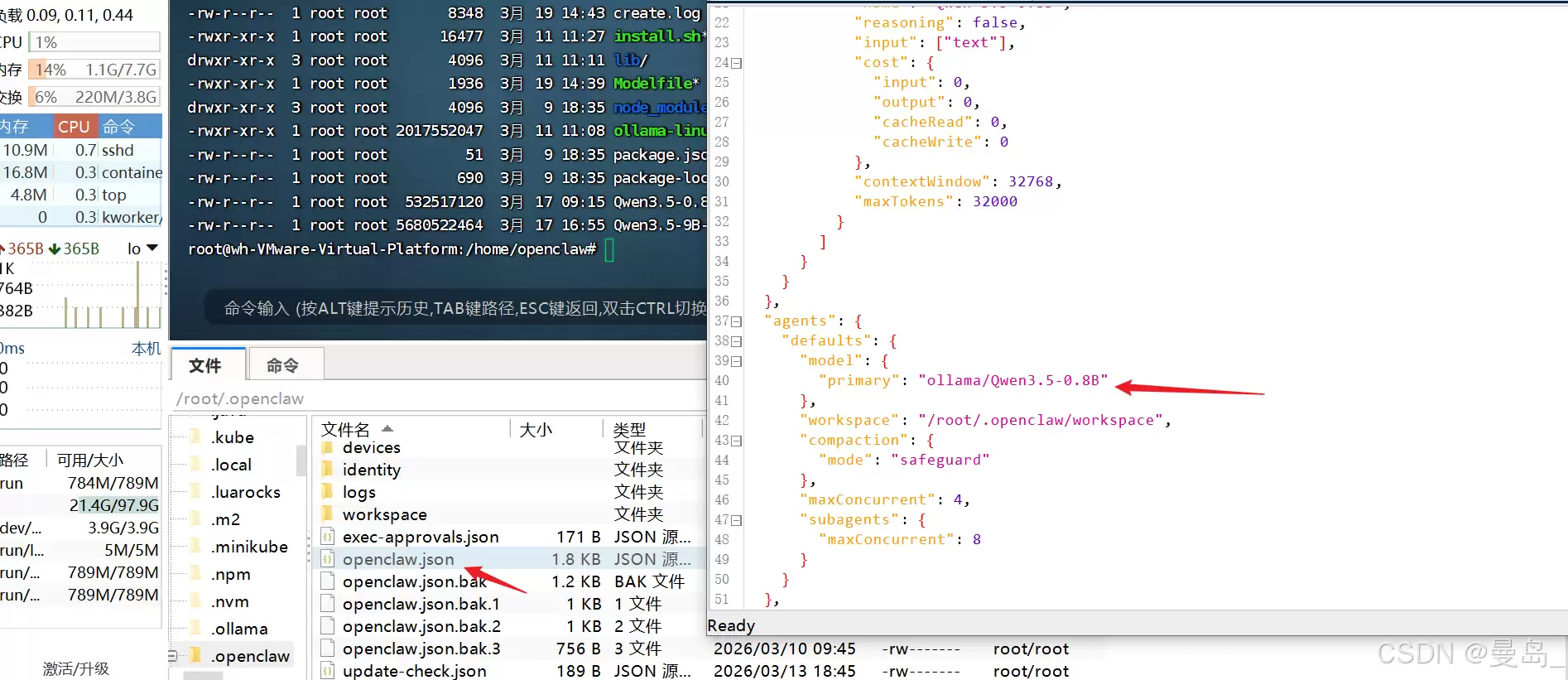This screenshot has height=680, width=1568.
Task: Switch to the 命令 tab
Action: coord(282,365)
